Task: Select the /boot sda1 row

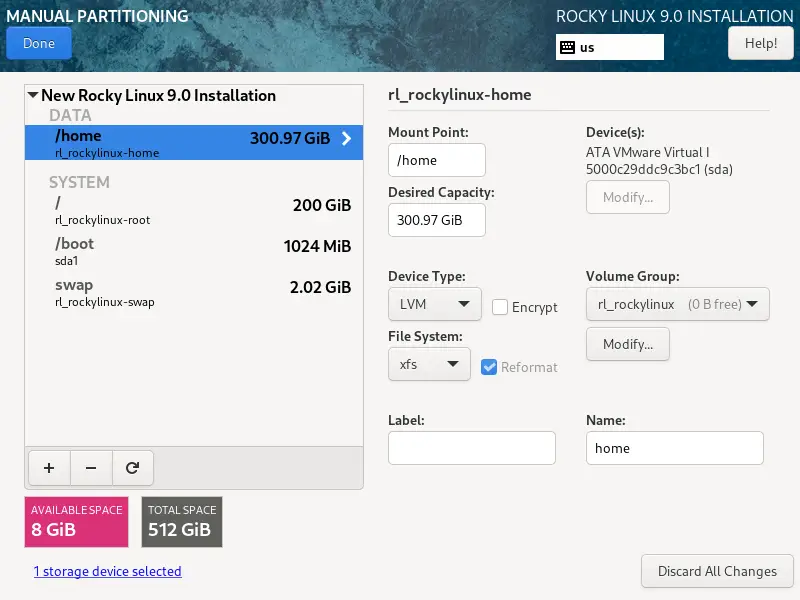Action: tap(194, 252)
